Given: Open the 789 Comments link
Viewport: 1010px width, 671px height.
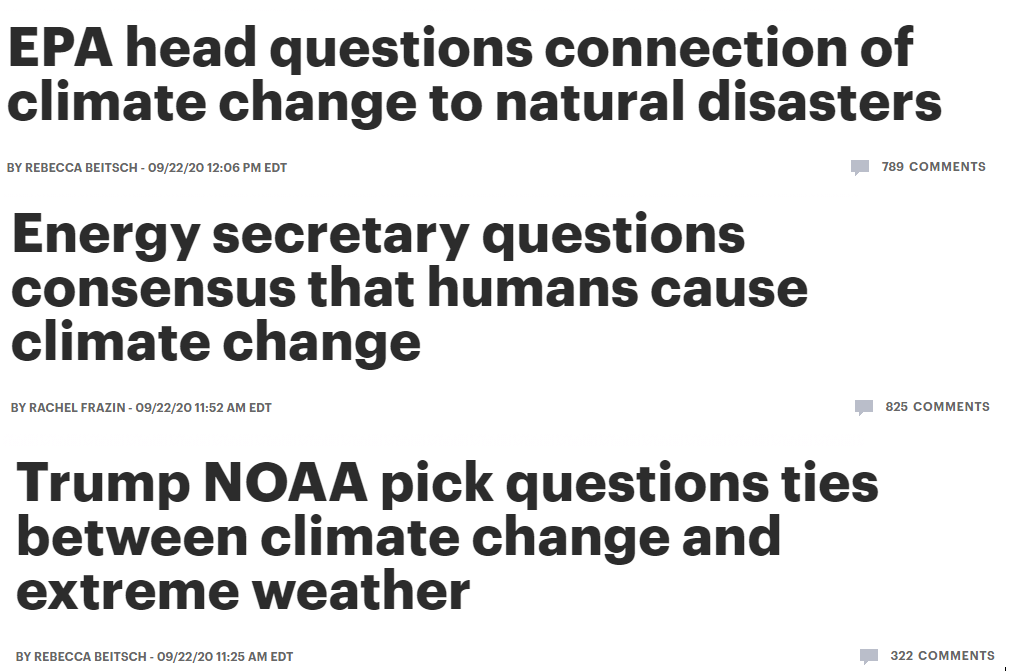Looking at the screenshot, I should (x=933, y=167).
